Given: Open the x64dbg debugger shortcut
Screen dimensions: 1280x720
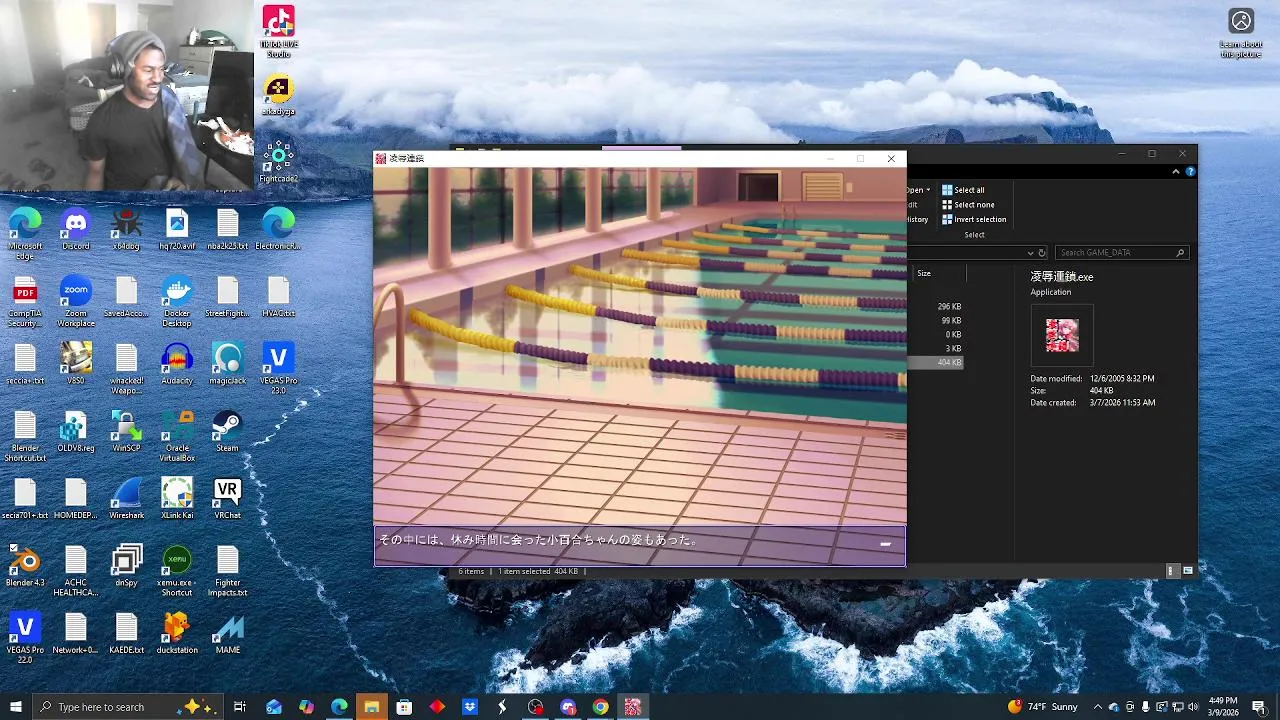Looking at the screenshot, I should [126, 230].
